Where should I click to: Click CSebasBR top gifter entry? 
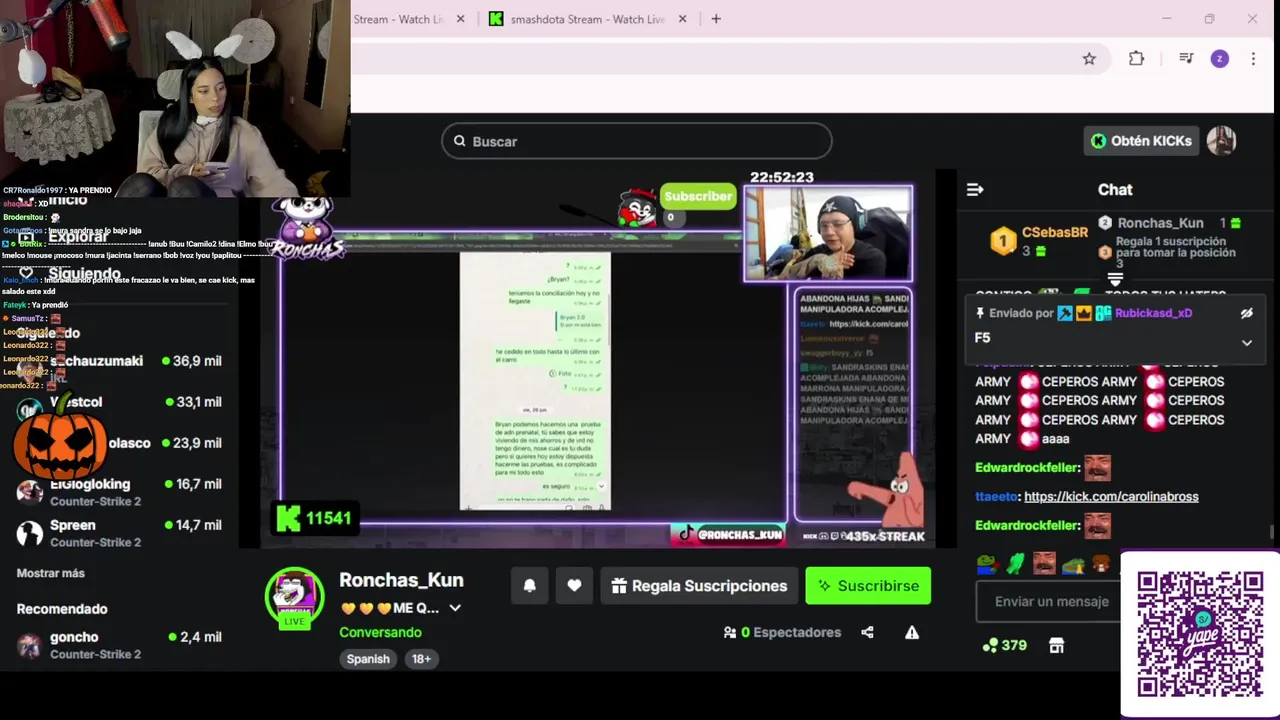[1039, 240]
